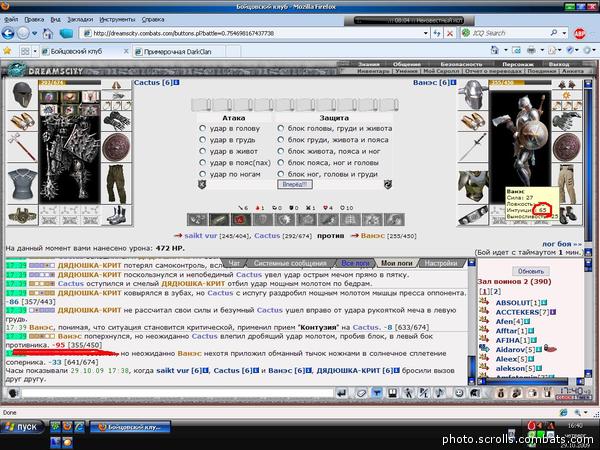Click Cactus's helmet equipment slot

pyautogui.click(x=22, y=95)
